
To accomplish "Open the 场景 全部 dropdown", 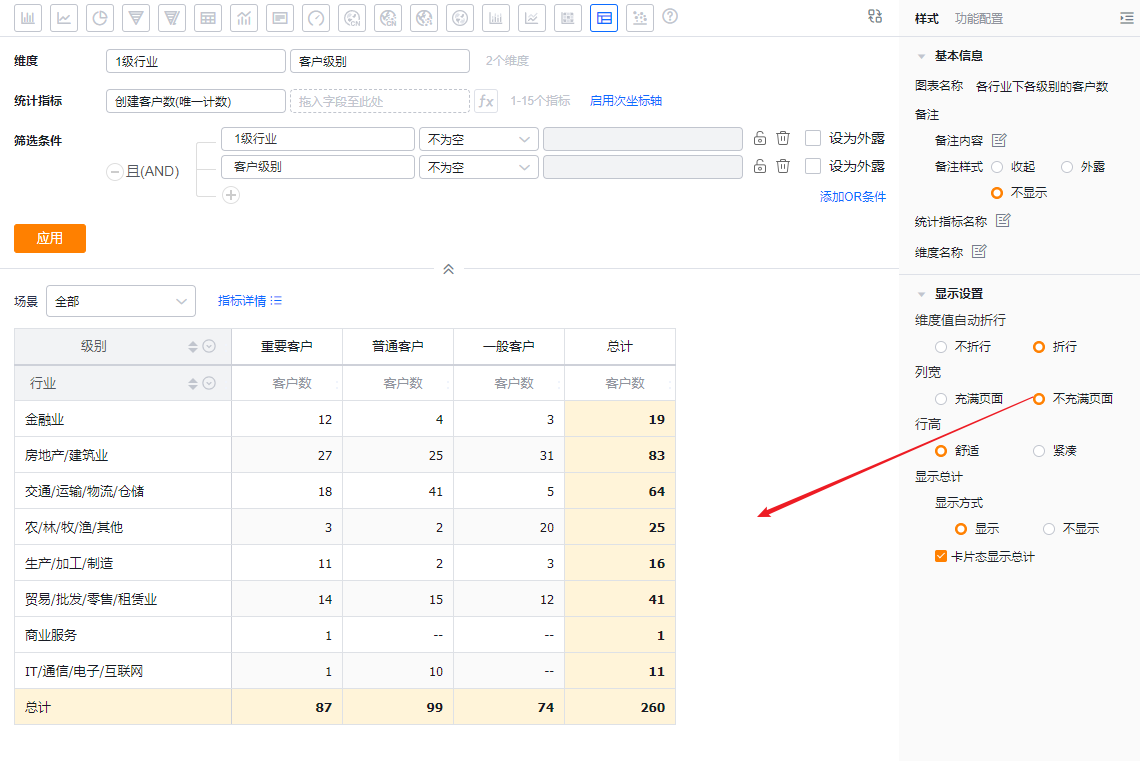I will tap(121, 301).
